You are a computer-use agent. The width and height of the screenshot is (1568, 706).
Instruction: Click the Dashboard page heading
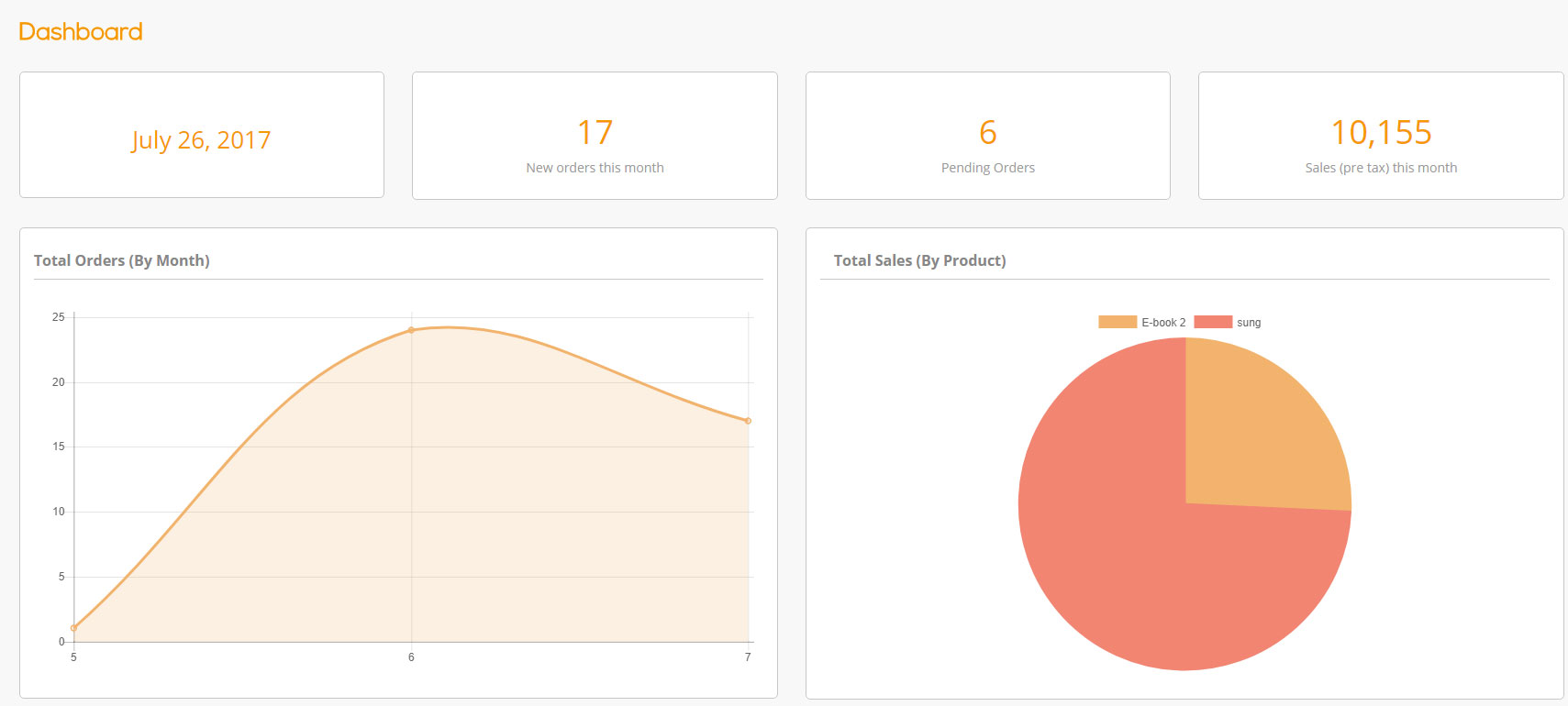point(81,32)
